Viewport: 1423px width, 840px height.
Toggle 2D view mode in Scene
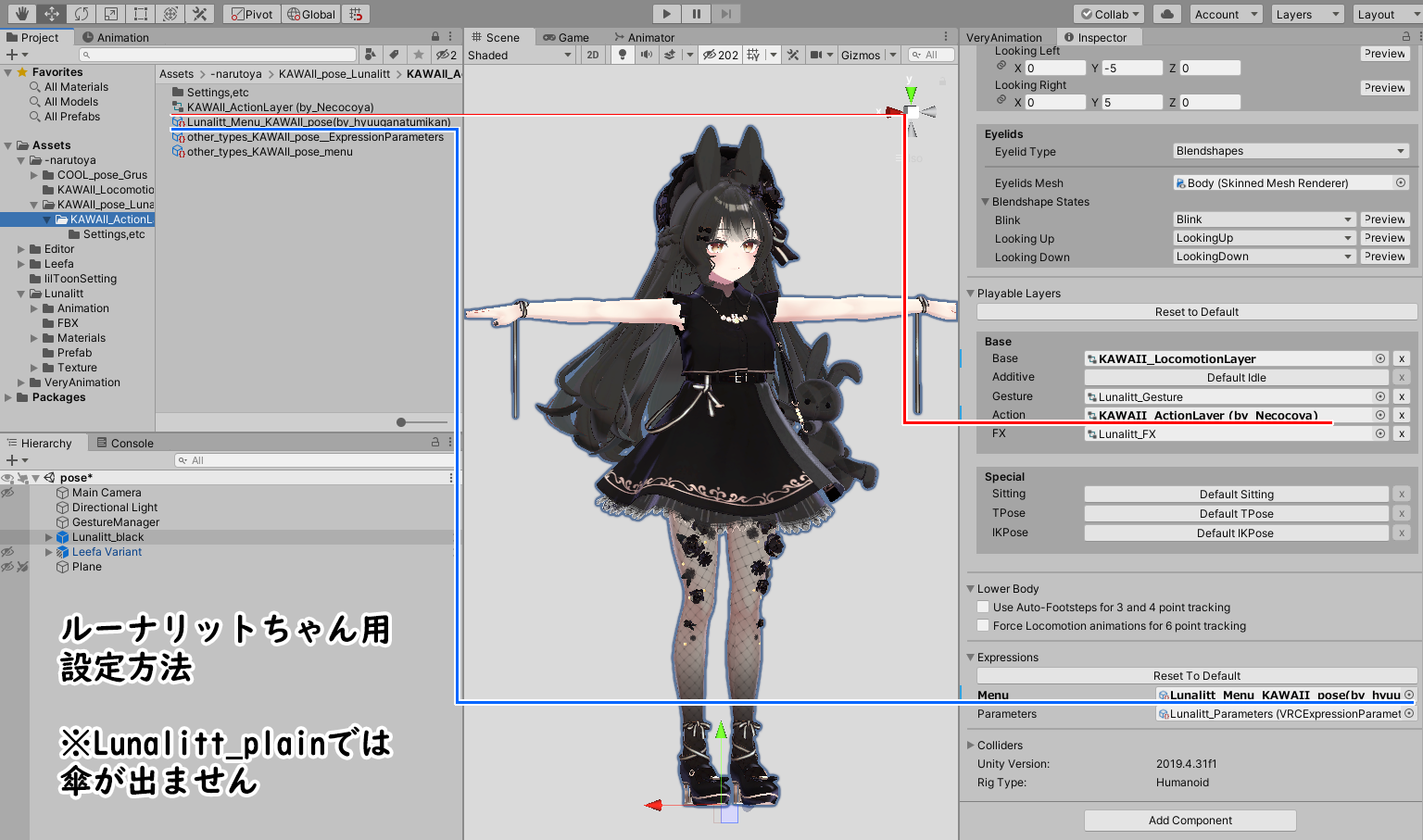[593, 54]
